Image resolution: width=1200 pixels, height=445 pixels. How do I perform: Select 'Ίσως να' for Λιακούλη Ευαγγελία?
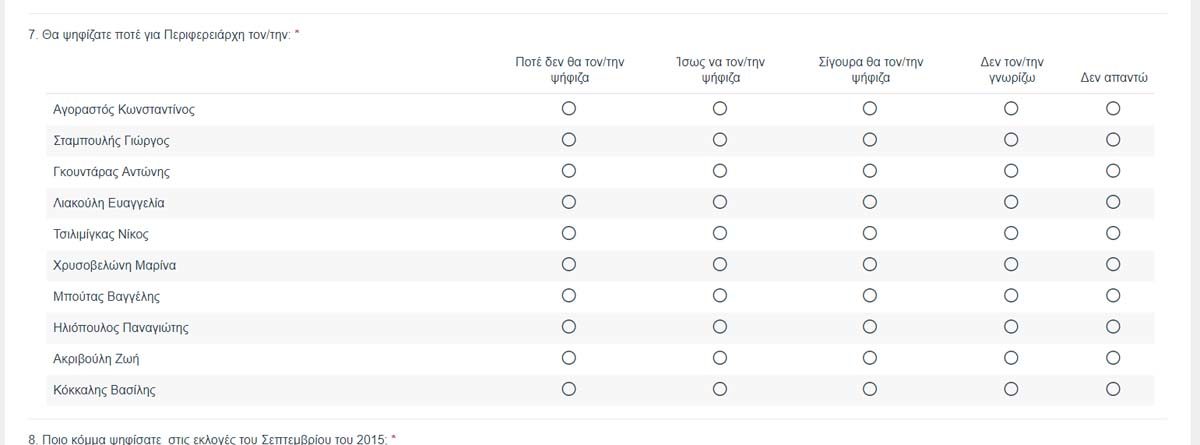click(719, 202)
